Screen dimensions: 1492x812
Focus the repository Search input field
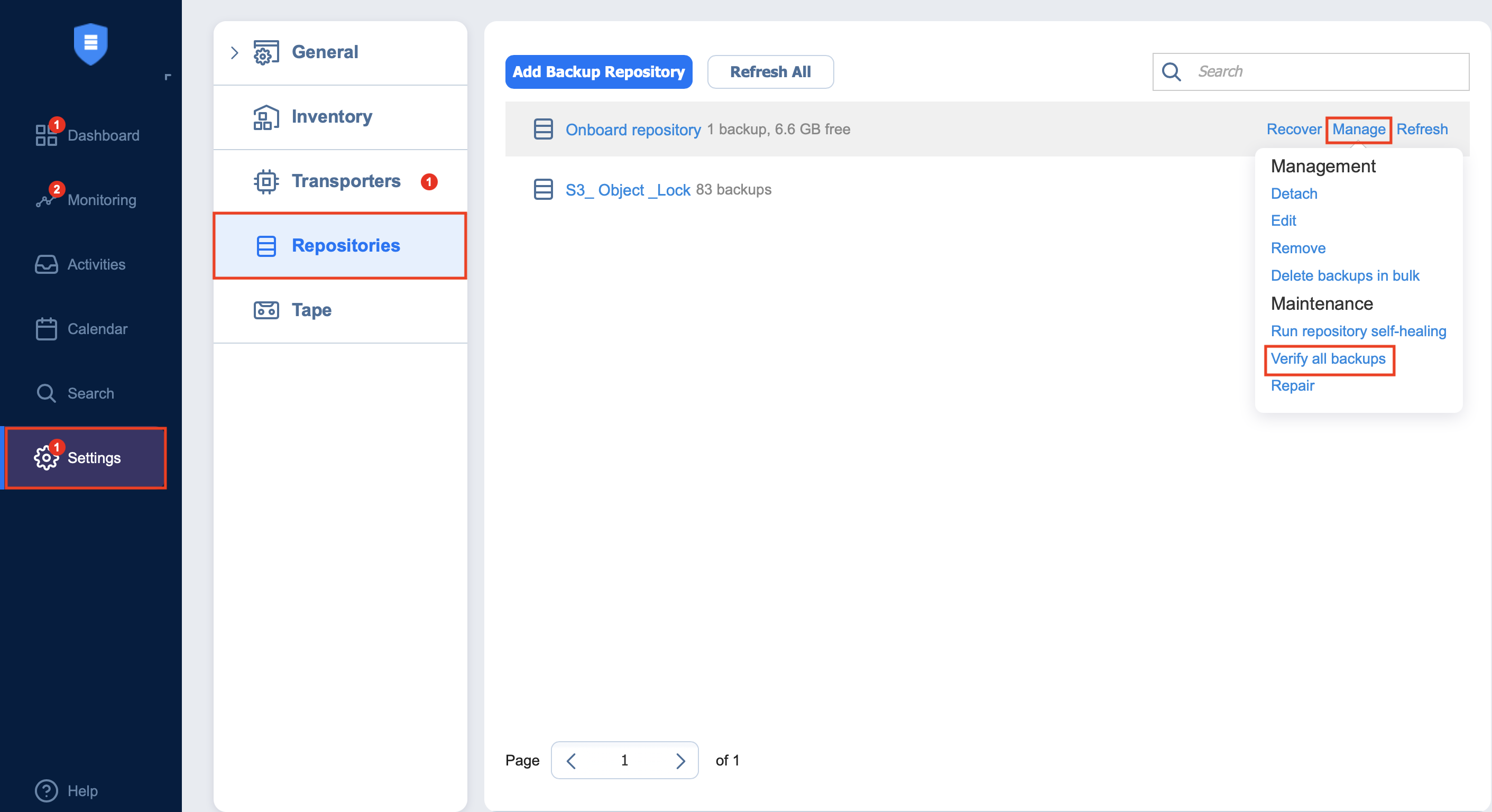tap(1311, 72)
